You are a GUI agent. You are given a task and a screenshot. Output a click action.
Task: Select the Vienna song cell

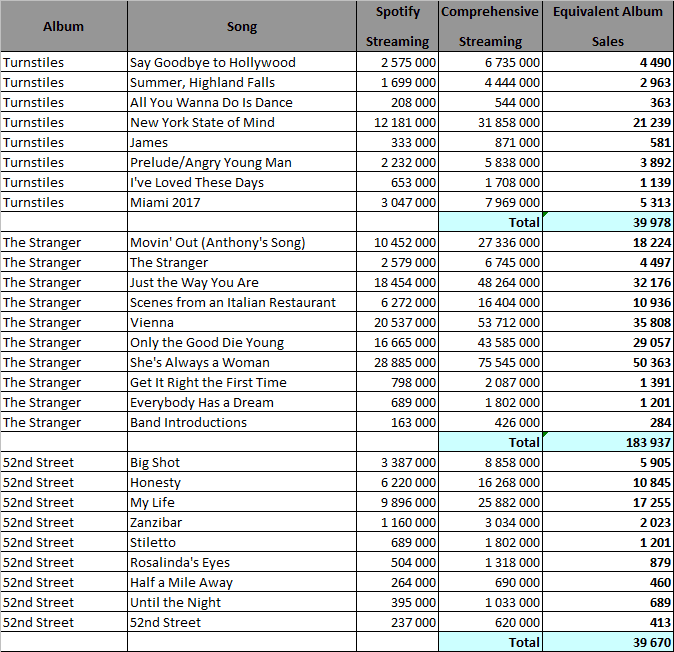[242, 322]
